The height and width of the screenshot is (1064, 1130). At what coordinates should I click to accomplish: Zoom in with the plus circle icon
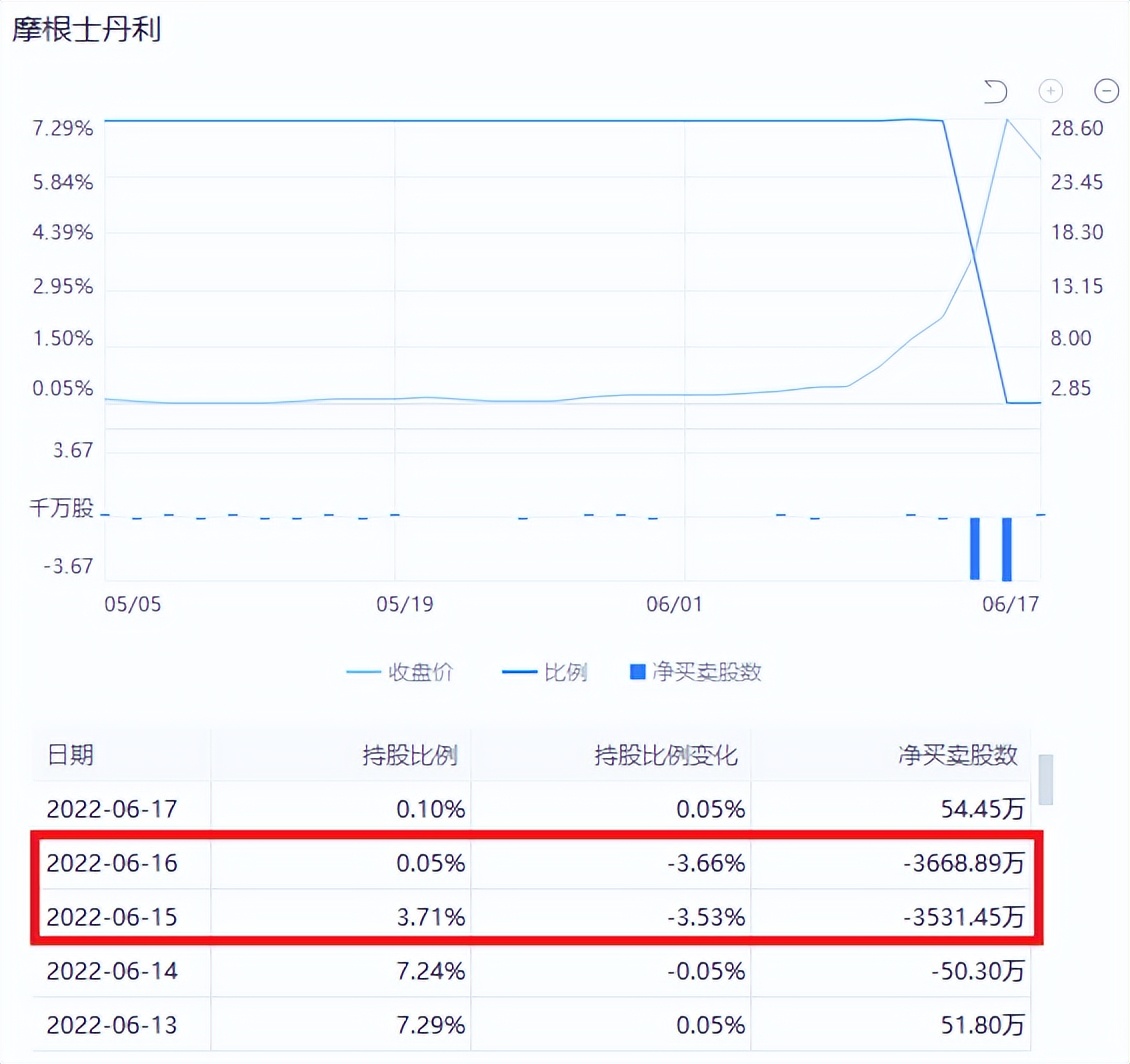1051,91
